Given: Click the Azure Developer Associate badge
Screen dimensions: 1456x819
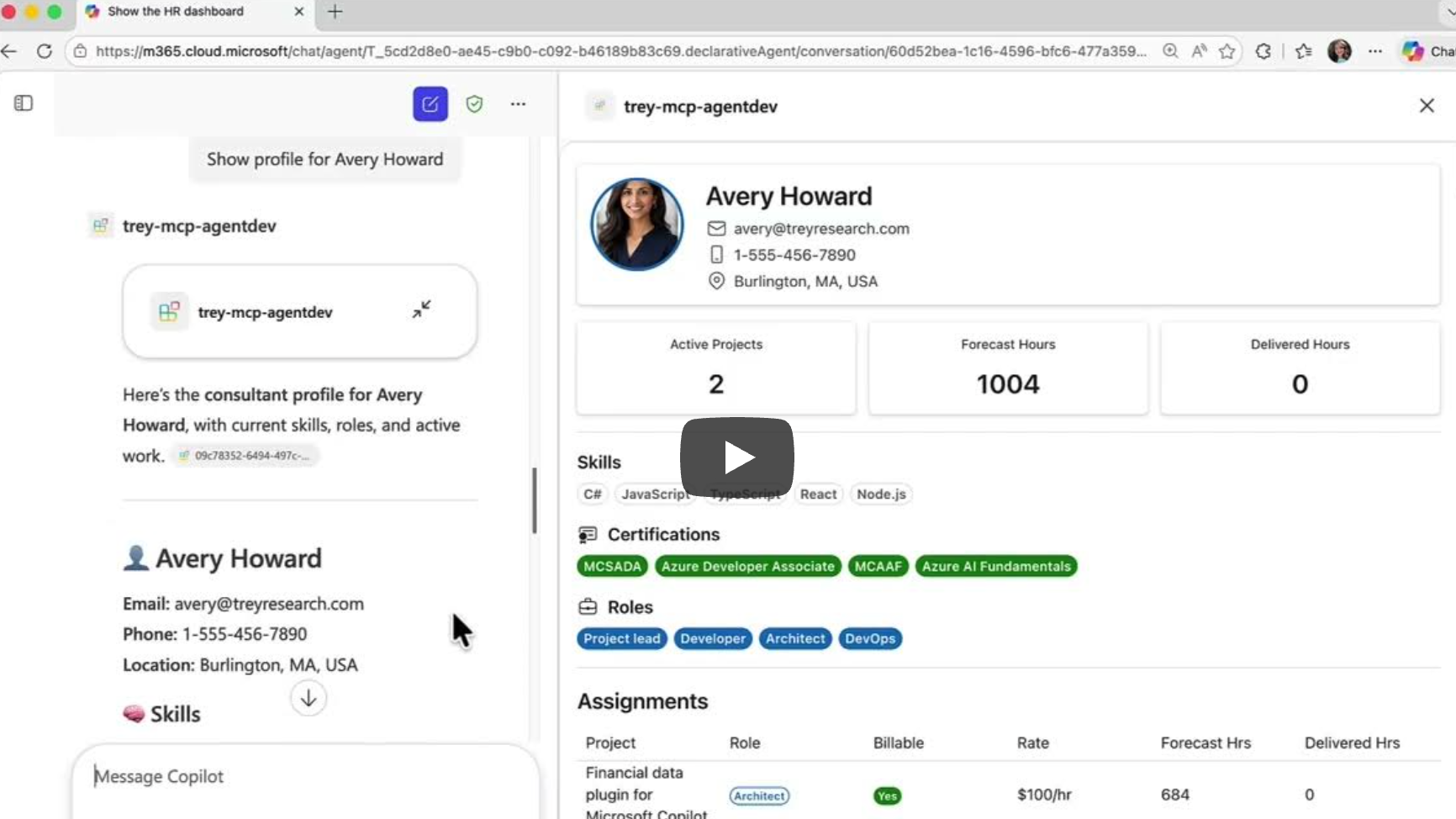Looking at the screenshot, I should pyautogui.click(x=747, y=567).
